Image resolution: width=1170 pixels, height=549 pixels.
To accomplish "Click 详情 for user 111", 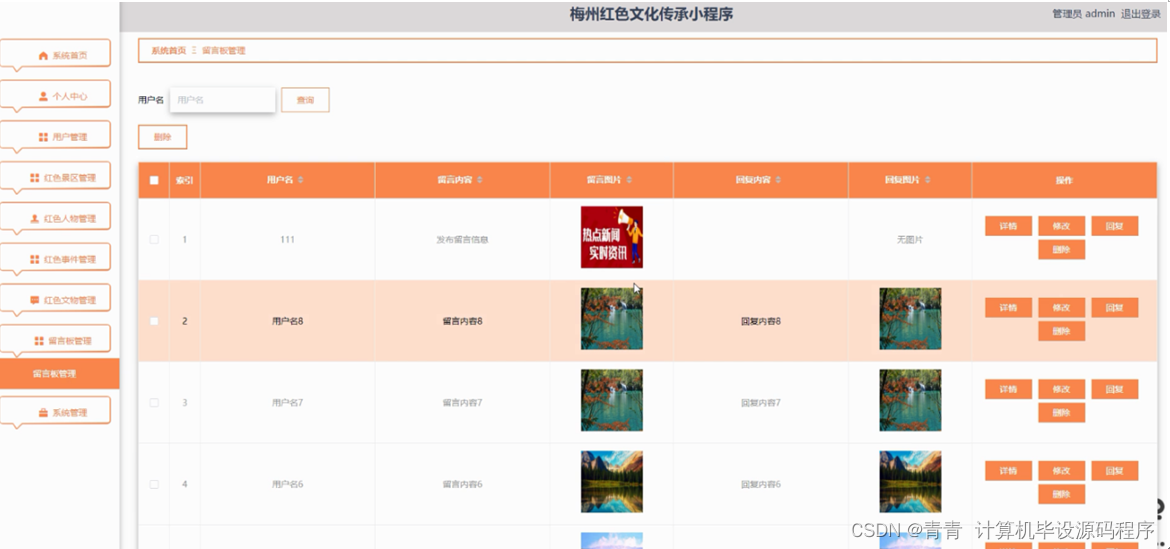I will point(1008,226).
